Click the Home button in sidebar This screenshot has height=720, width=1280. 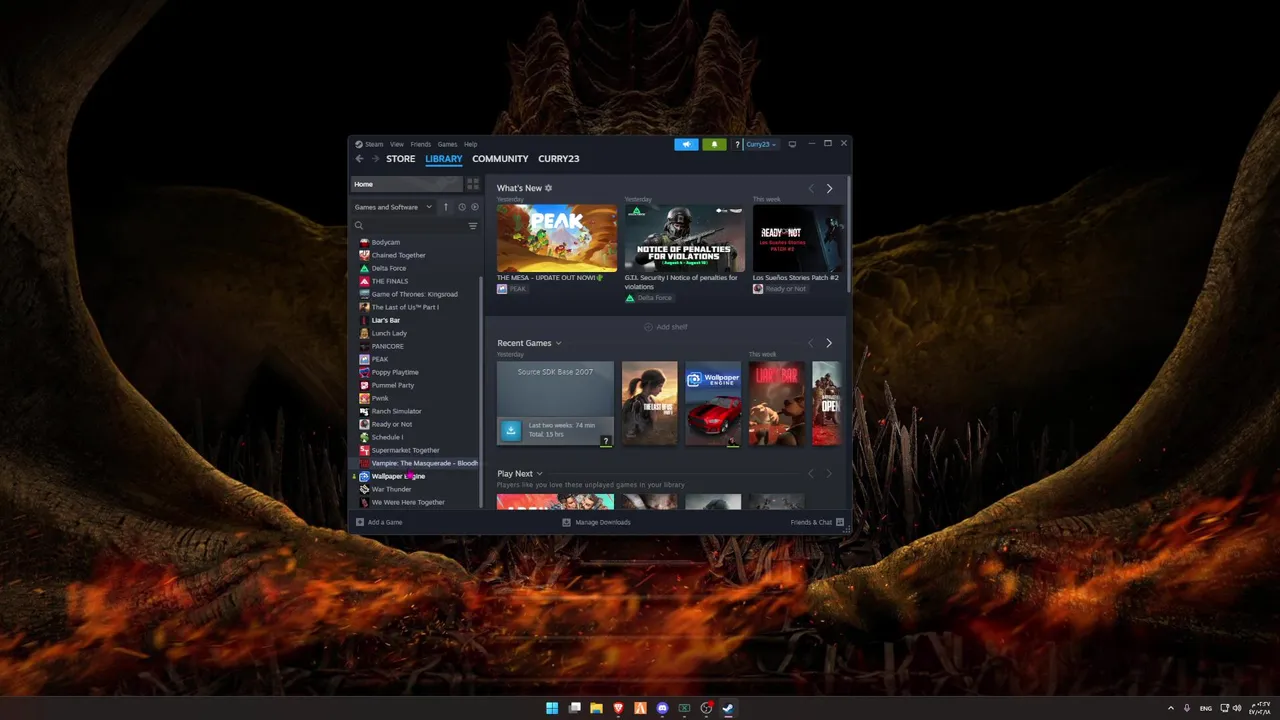coord(407,184)
